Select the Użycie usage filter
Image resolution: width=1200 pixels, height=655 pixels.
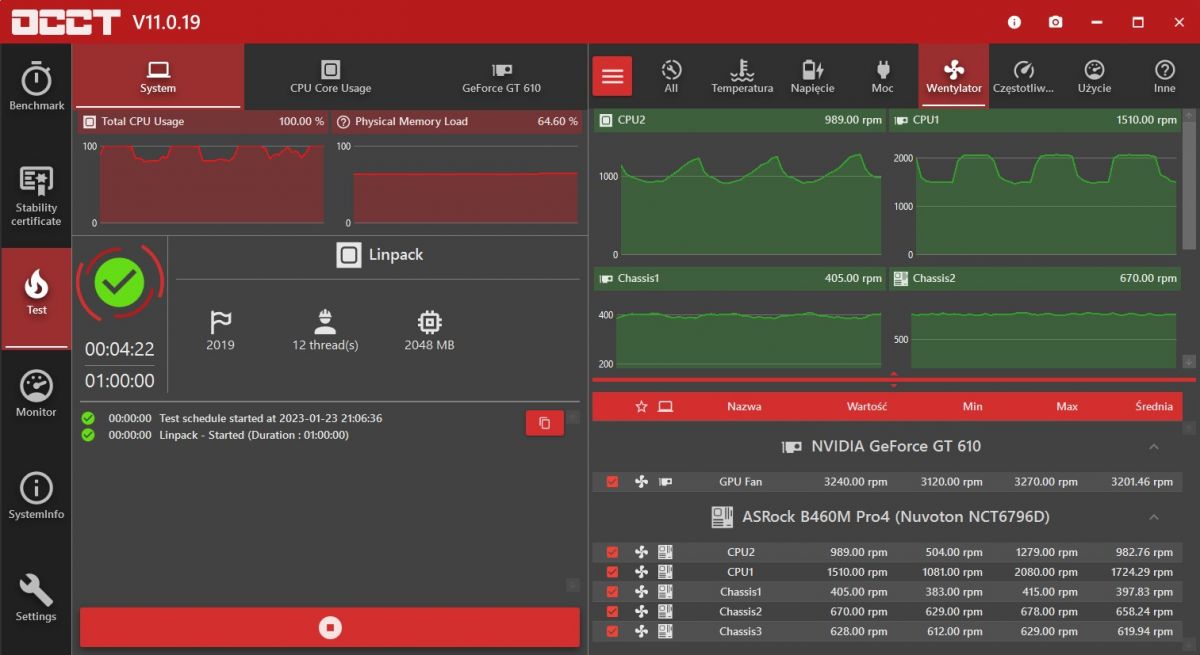pyautogui.click(x=1094, y=76)
